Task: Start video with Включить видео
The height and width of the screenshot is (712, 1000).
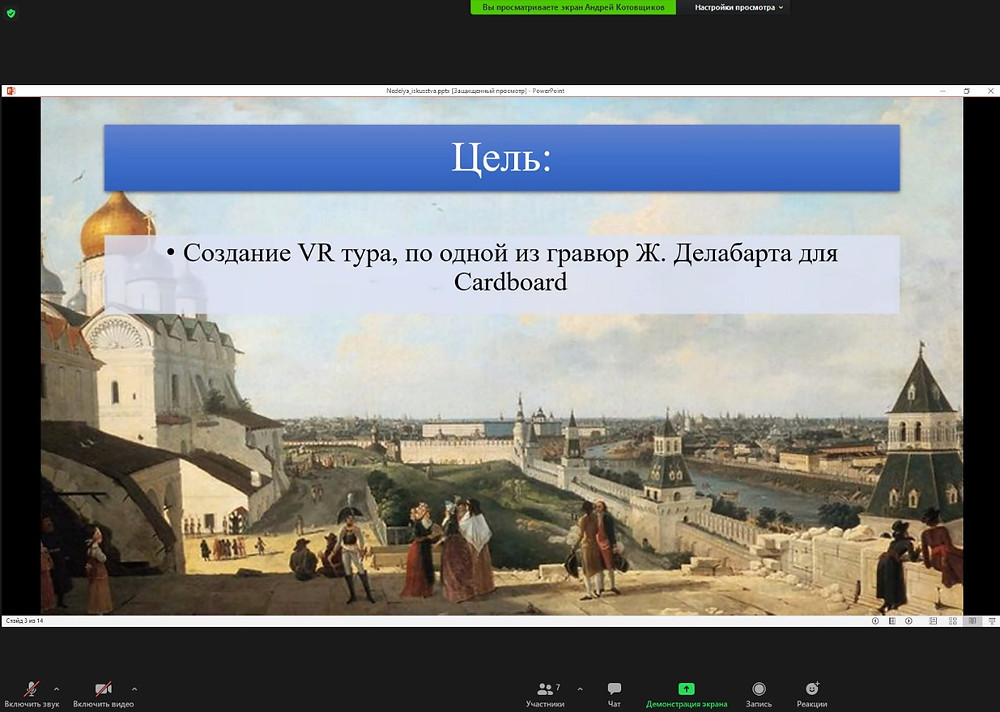Action: coord(103,695)
